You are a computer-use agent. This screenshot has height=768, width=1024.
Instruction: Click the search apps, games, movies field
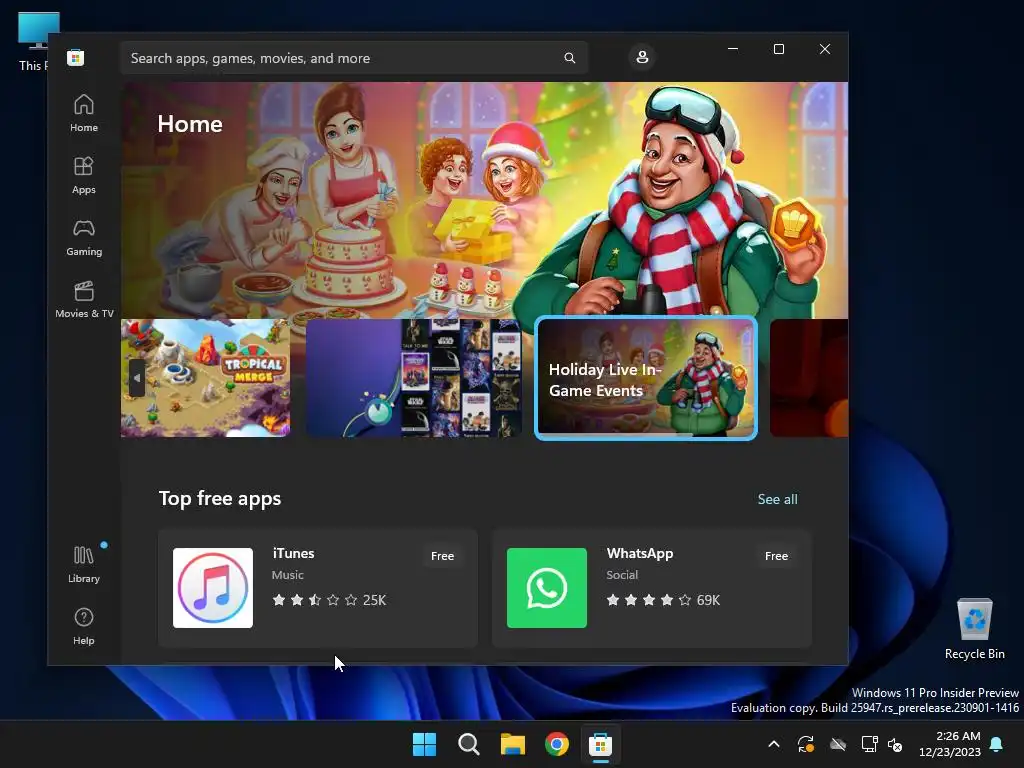click(x=354, y=58)
